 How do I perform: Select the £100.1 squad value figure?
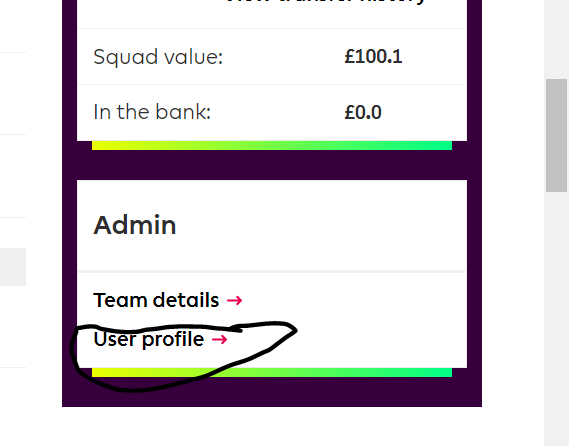click(x=373, y=57)
